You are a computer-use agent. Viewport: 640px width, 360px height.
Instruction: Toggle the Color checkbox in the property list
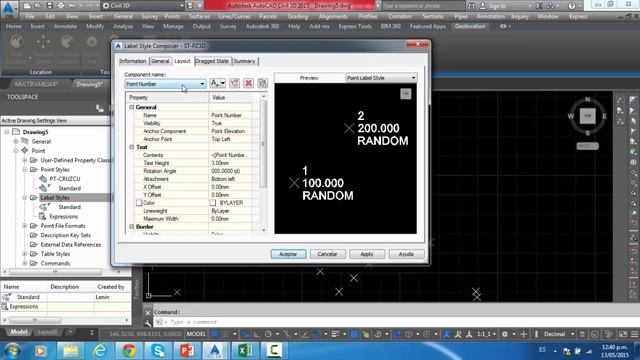click(139, 203)
